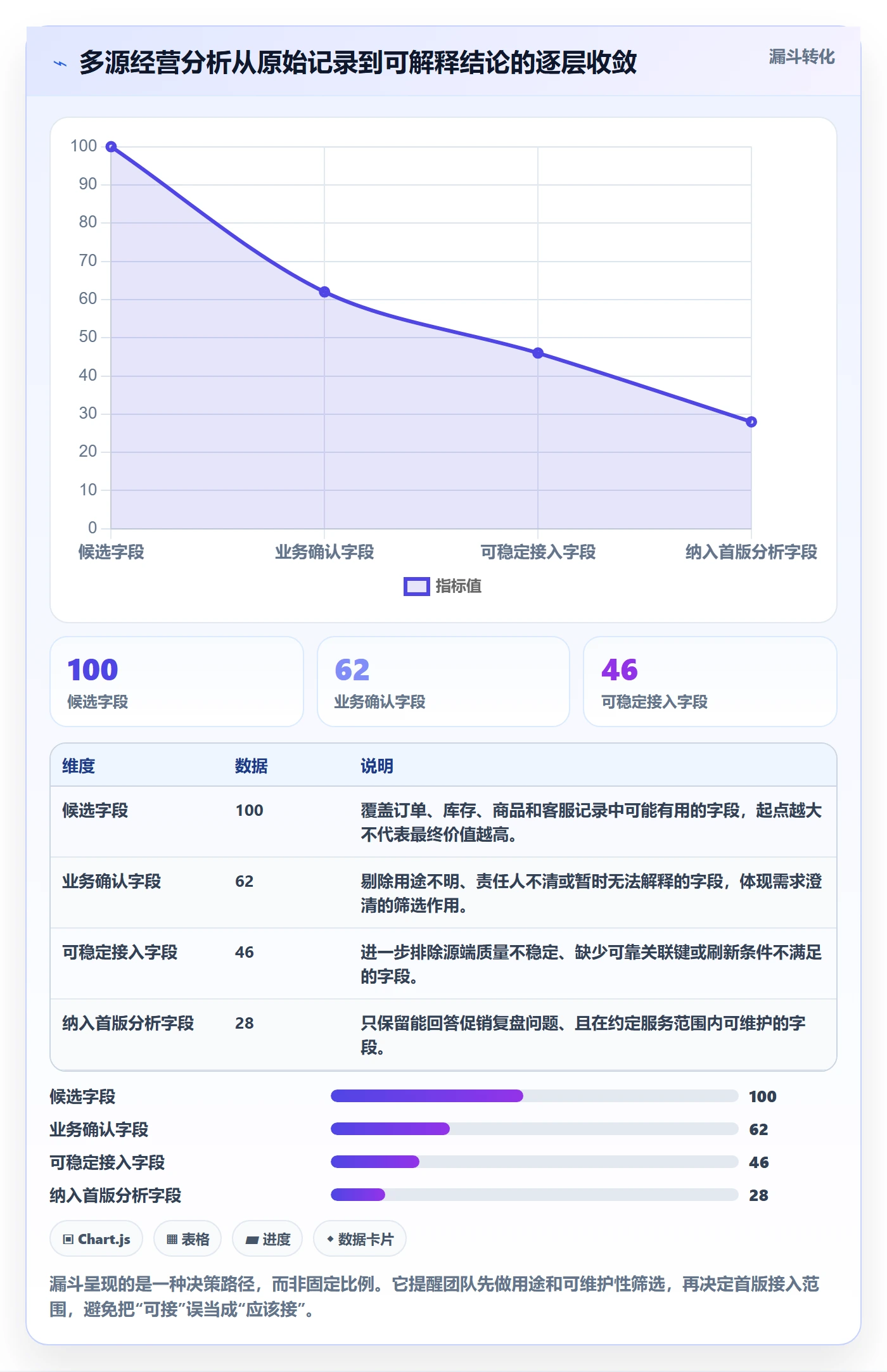Click the 候选字段 x-axis label
This screenshot has width=887, height=1372.
(x=111, y=552)
